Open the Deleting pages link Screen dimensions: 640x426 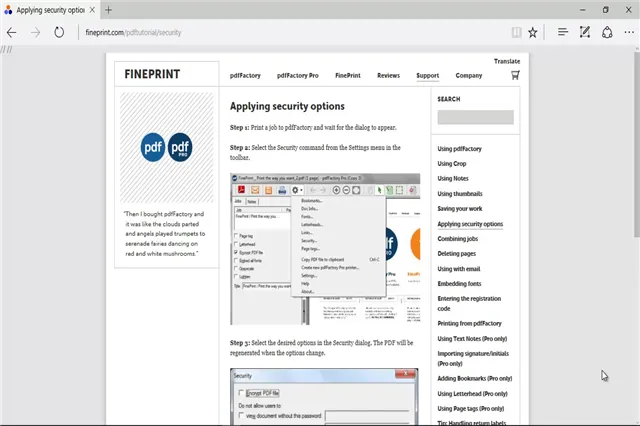[457, 254]
